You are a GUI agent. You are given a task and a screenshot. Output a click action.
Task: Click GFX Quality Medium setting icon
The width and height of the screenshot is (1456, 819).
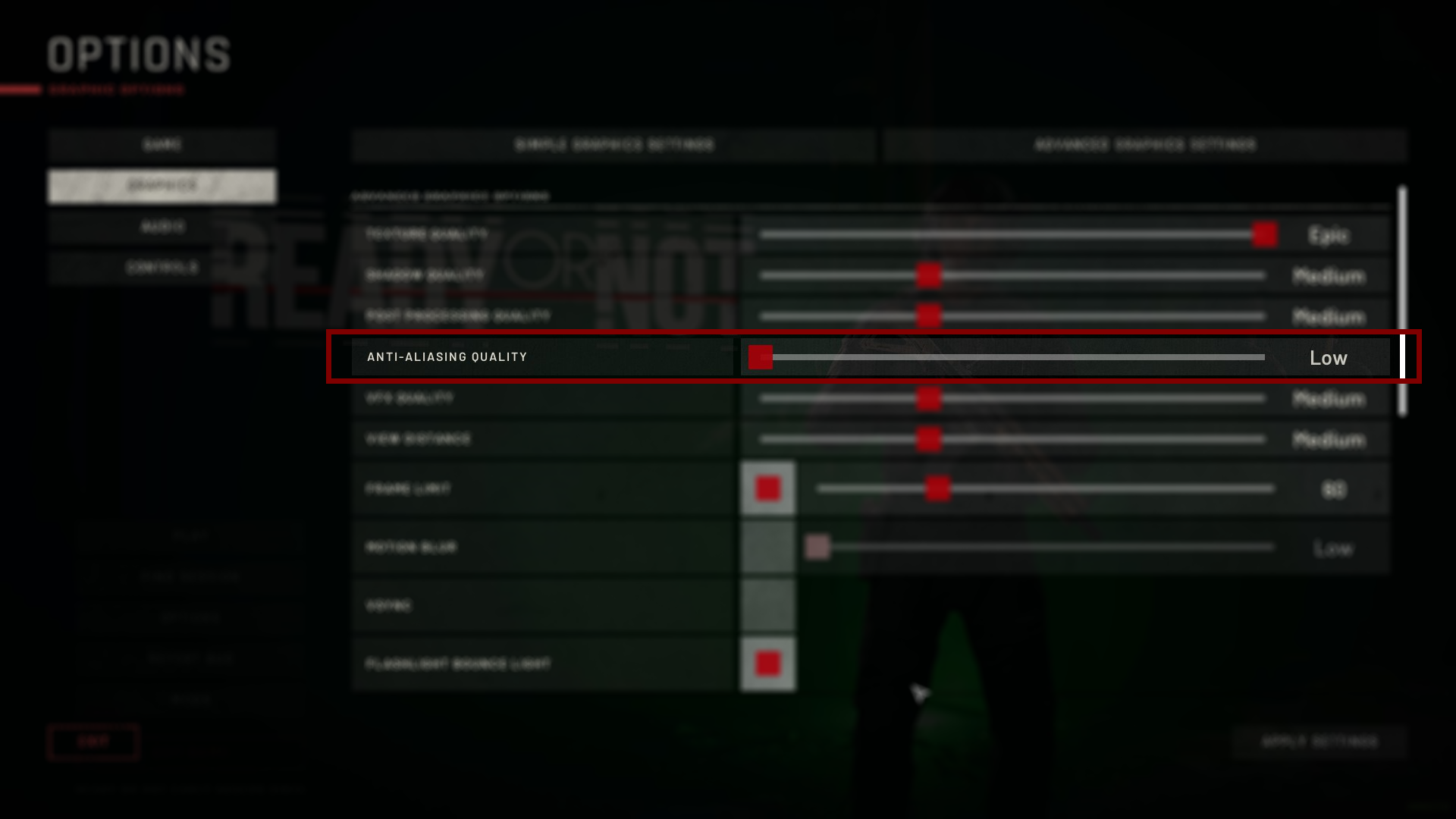[928, 398]
